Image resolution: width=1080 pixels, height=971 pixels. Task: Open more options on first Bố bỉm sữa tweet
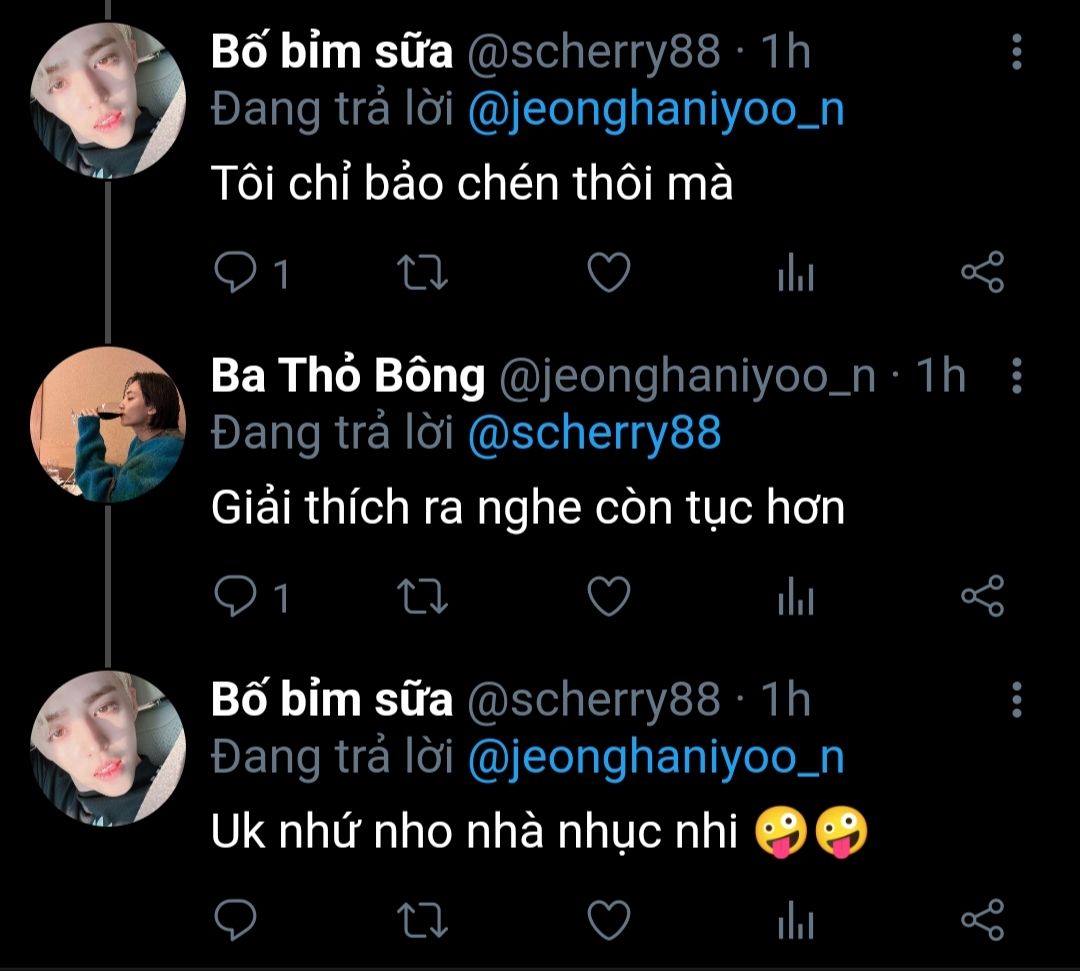click(1016, 51)
